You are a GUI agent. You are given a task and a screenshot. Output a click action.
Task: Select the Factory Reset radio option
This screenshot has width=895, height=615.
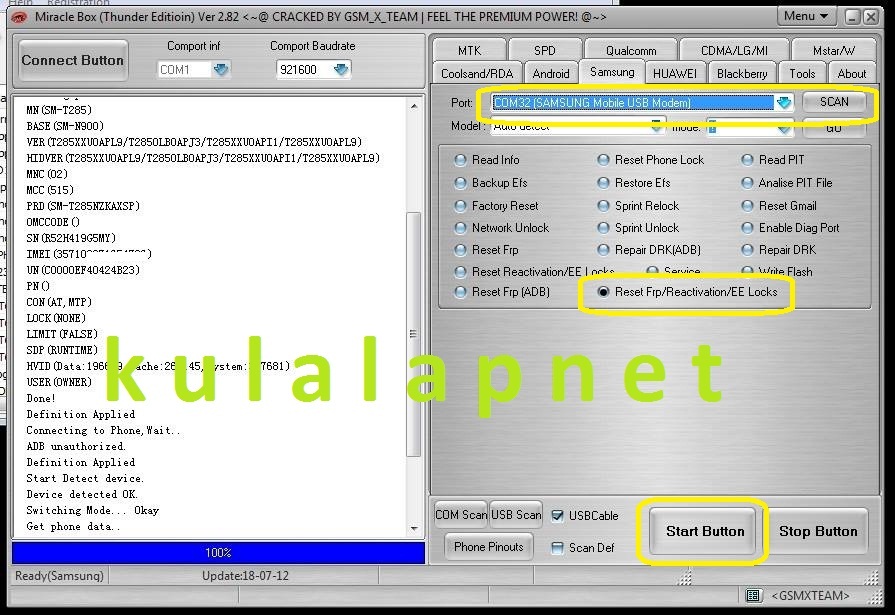[x=460, y=206]
